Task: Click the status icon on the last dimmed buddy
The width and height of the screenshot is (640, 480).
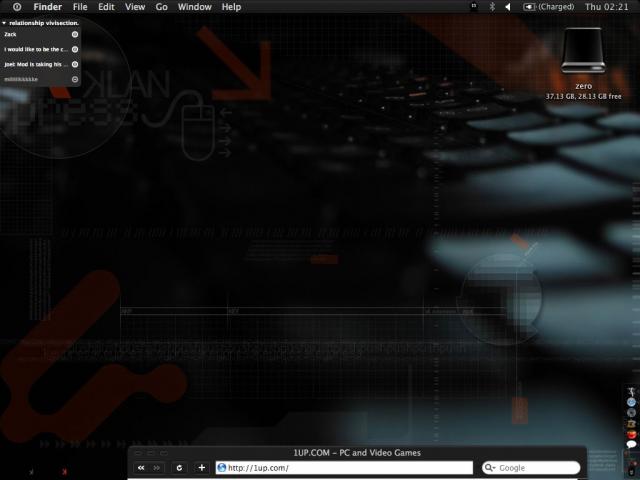Action: coord(75,79)
